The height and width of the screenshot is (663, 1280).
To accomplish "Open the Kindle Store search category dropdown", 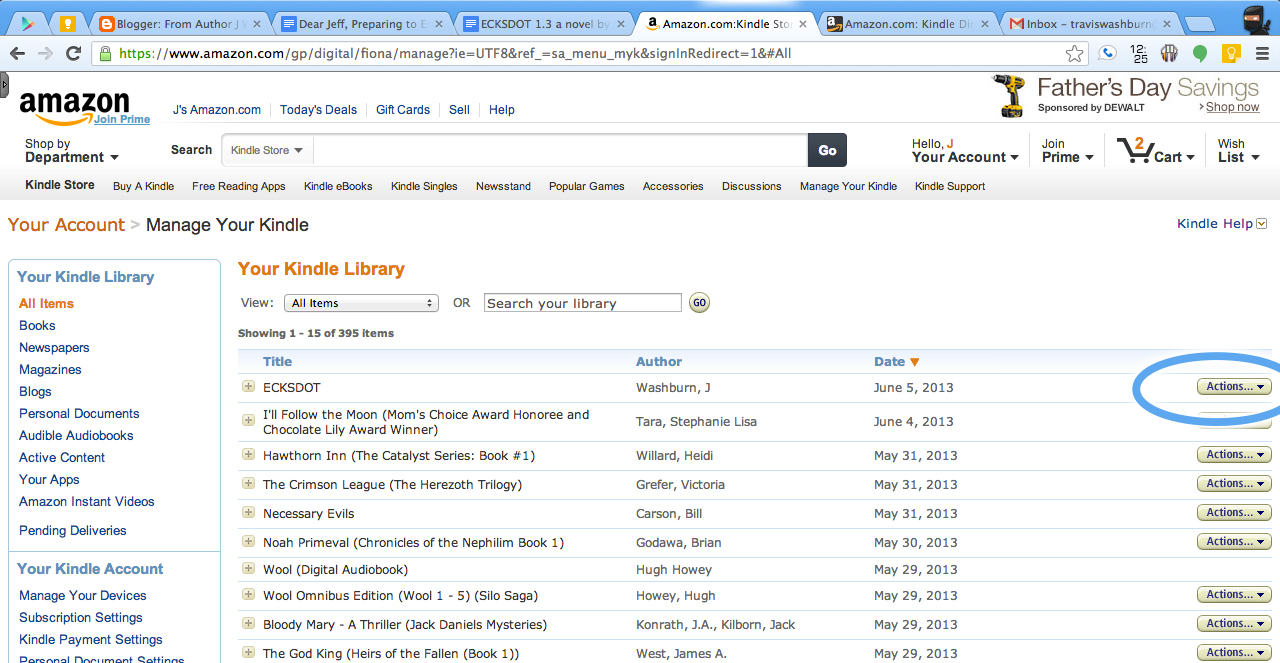I will 266,149.
